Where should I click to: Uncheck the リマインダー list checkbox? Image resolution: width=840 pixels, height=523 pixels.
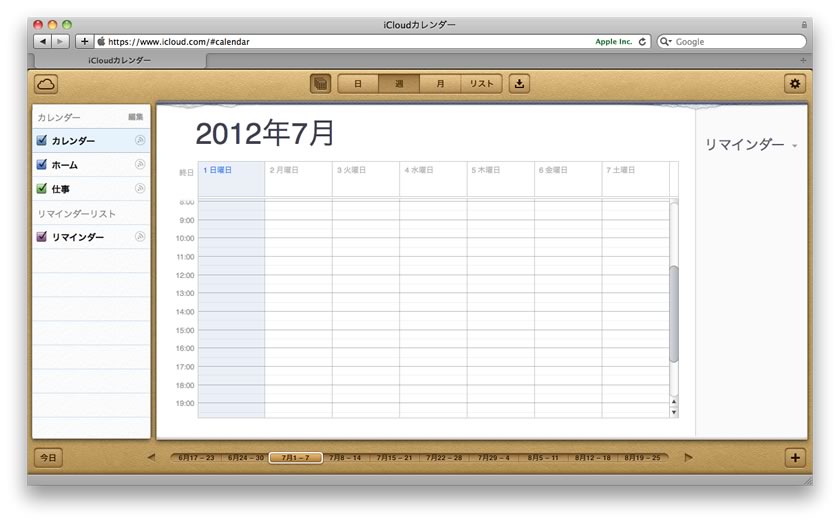click(41, 236)
